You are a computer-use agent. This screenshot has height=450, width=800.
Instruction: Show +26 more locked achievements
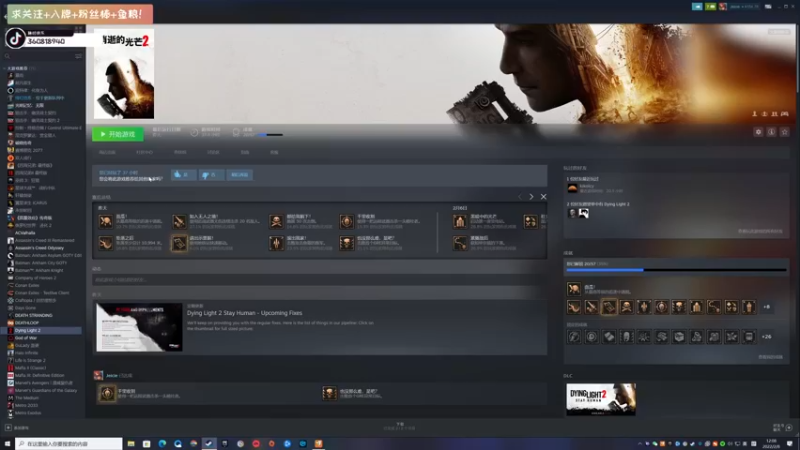coord(766,337)
